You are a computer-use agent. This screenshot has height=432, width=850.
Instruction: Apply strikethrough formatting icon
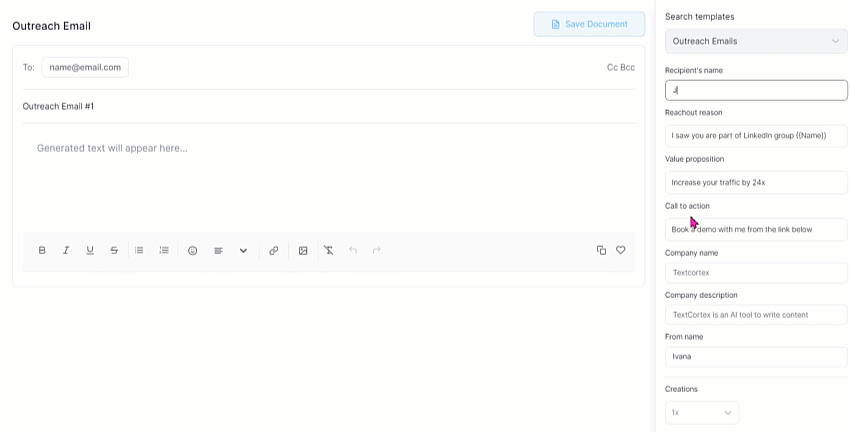tap(114, 250)
